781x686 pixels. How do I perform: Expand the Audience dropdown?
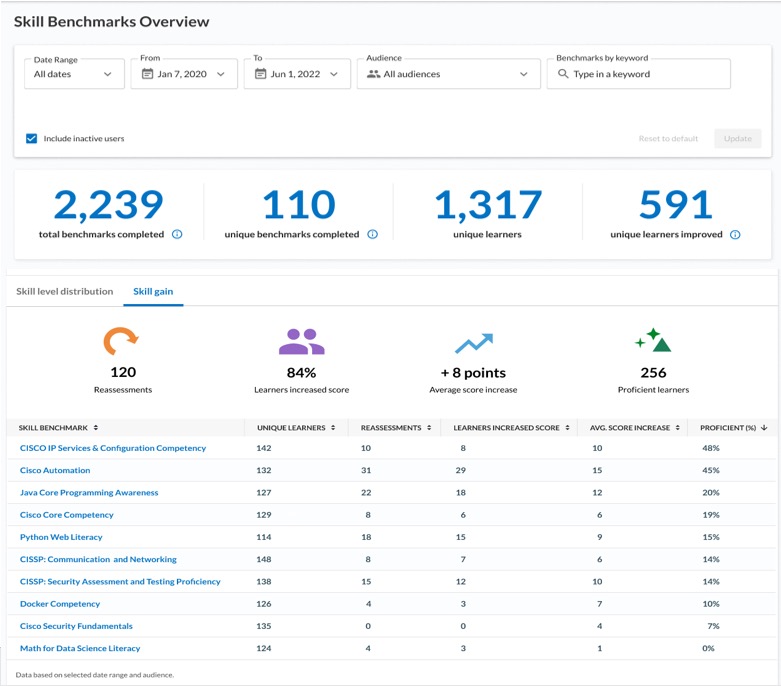click(447, 74)
